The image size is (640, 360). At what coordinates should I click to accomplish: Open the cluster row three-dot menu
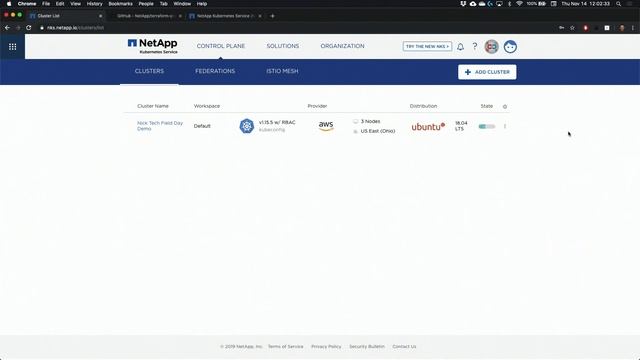[x=505, y=127]
